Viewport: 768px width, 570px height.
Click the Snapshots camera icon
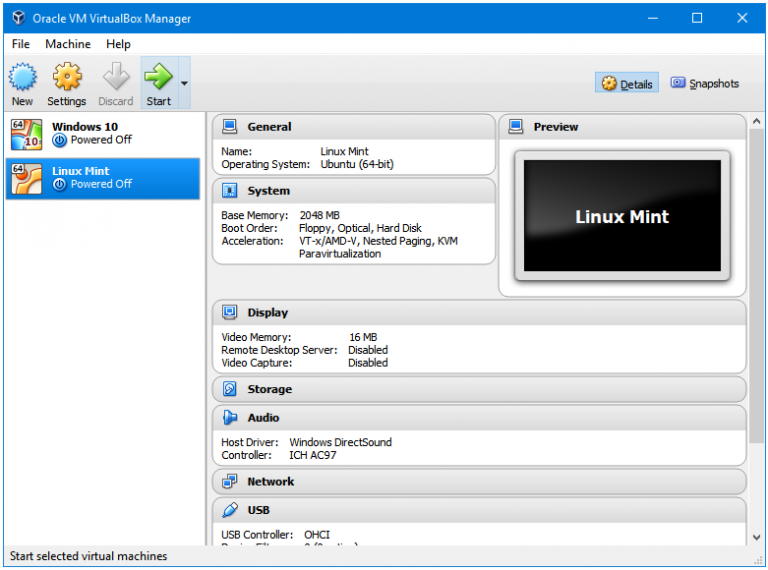[x=678, y=83]
